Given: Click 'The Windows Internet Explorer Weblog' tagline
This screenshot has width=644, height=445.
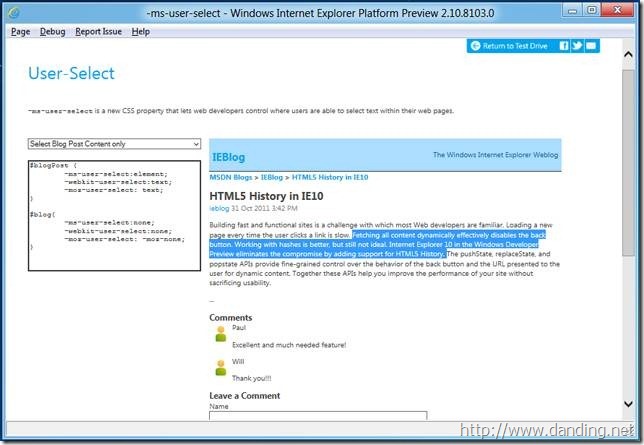Looking at the screenshot, I should point(495,155).
